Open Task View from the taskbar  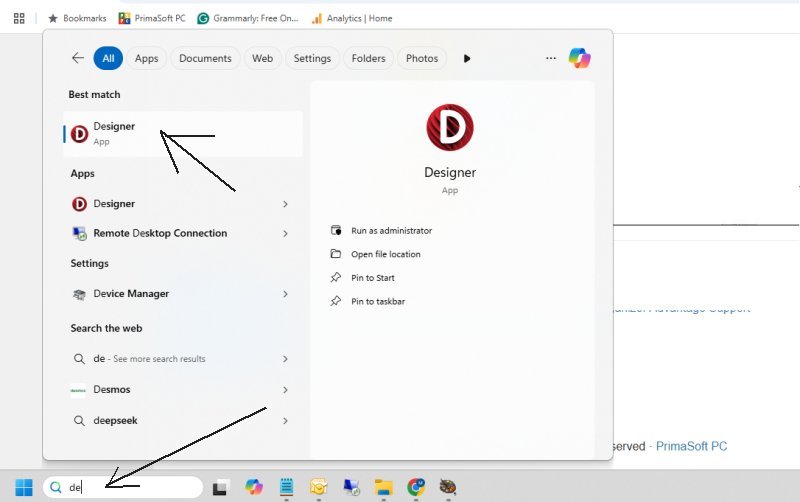(219, 488)
